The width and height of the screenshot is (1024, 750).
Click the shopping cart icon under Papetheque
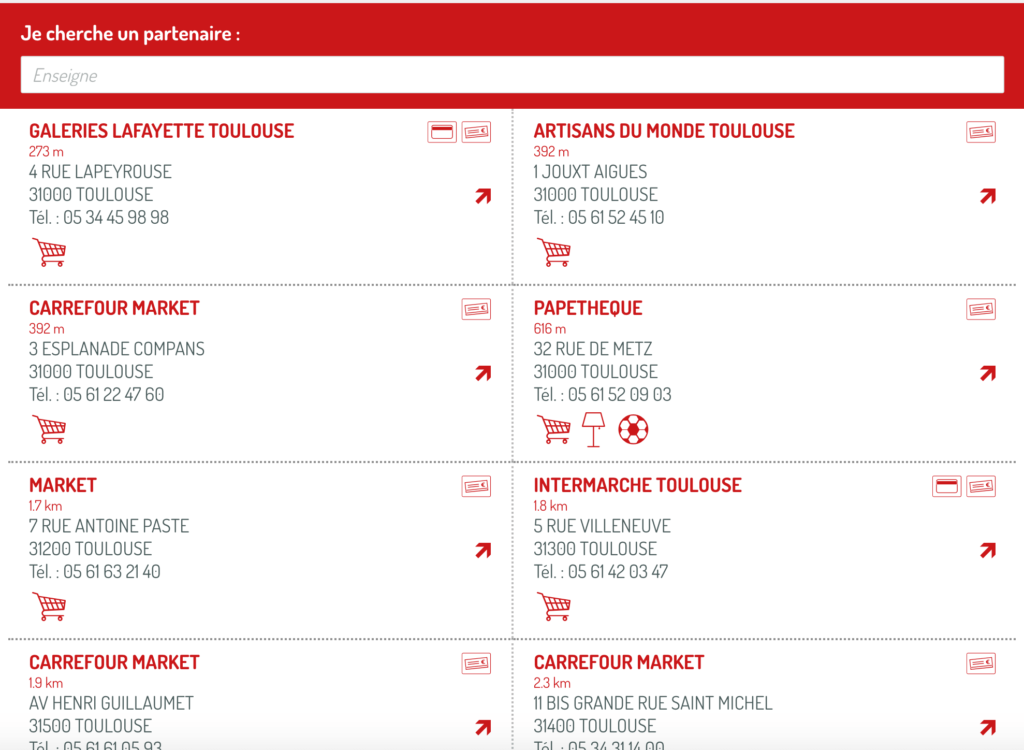tap(554, 429)
